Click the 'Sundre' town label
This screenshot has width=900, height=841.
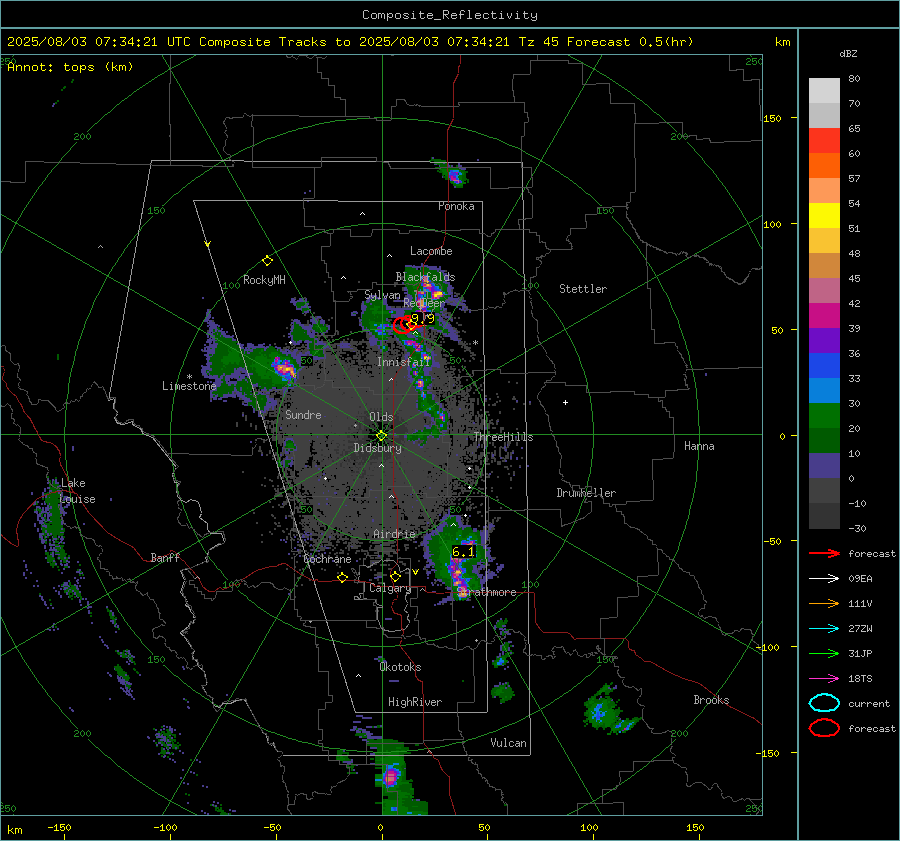click(303, 414)
